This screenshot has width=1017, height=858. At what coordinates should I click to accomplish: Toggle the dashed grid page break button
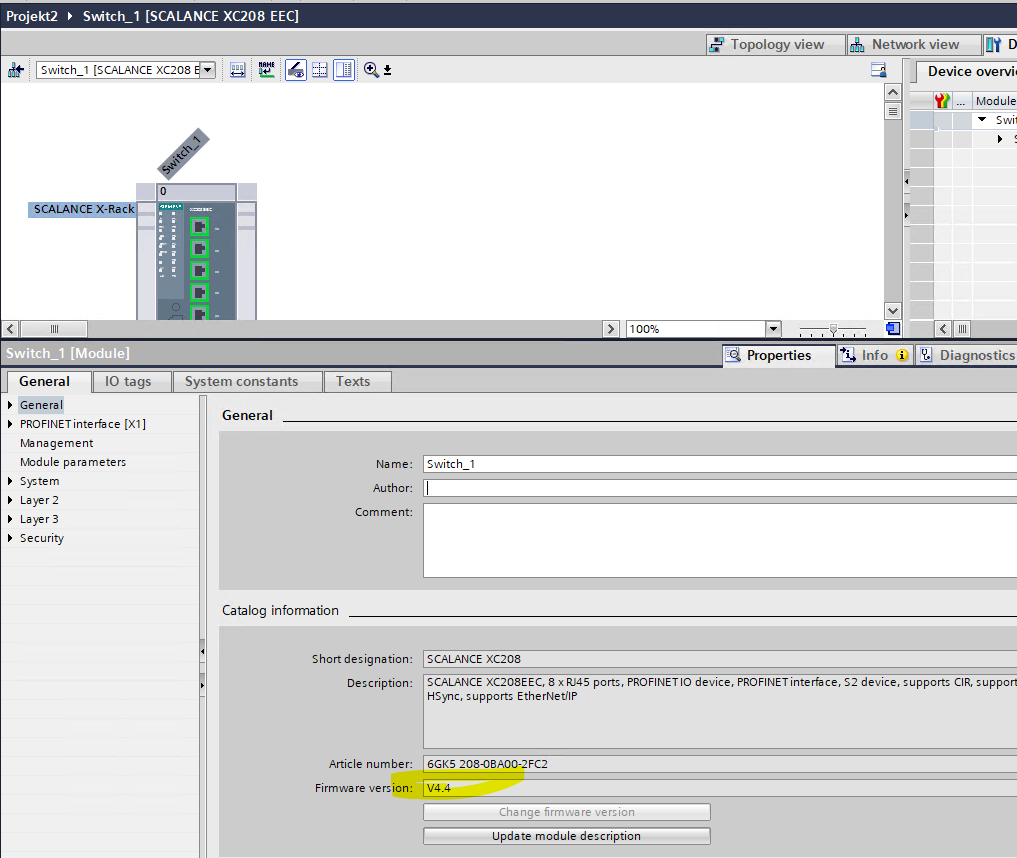click(x=320, y=70)
